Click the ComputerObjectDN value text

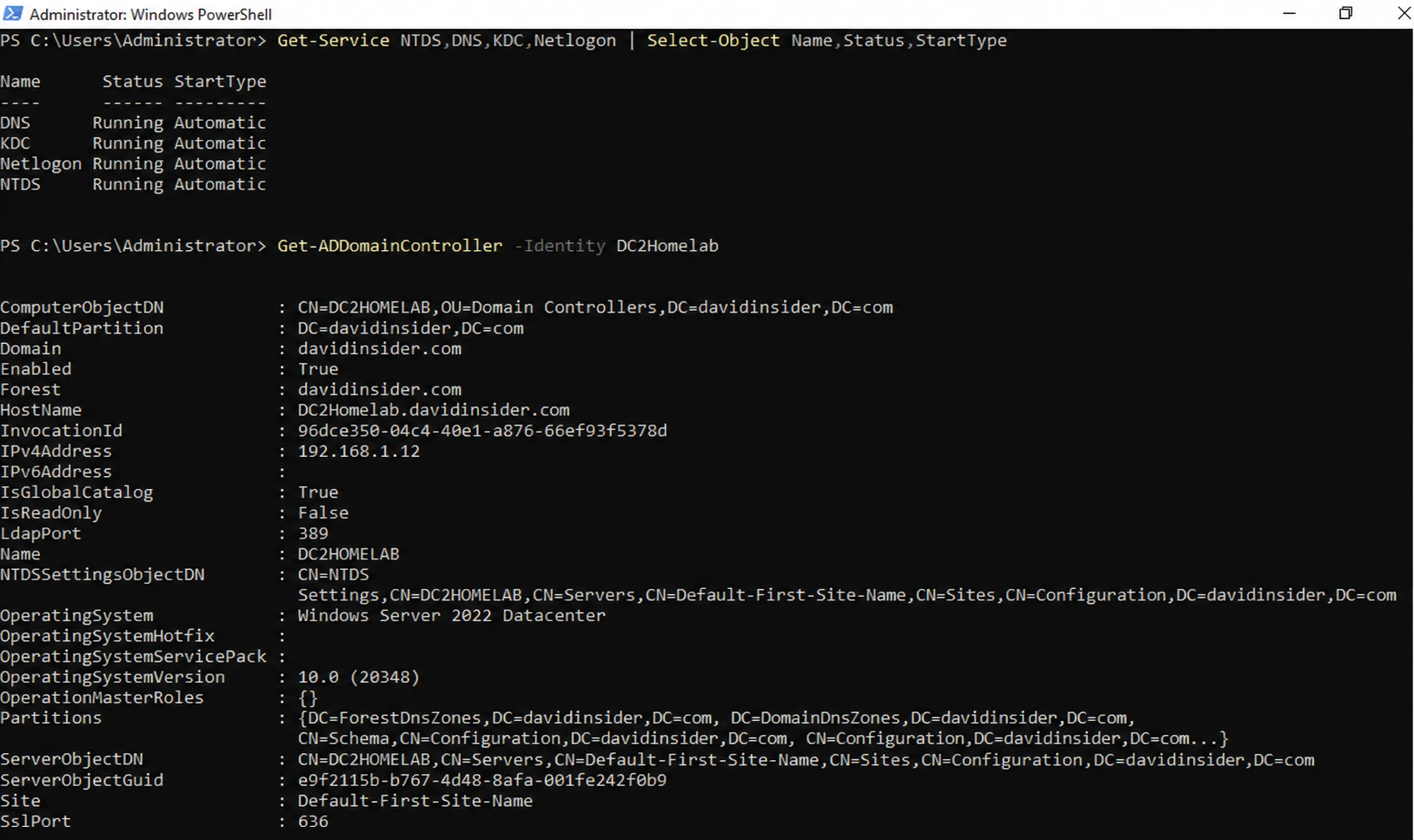tap(595, 308)
